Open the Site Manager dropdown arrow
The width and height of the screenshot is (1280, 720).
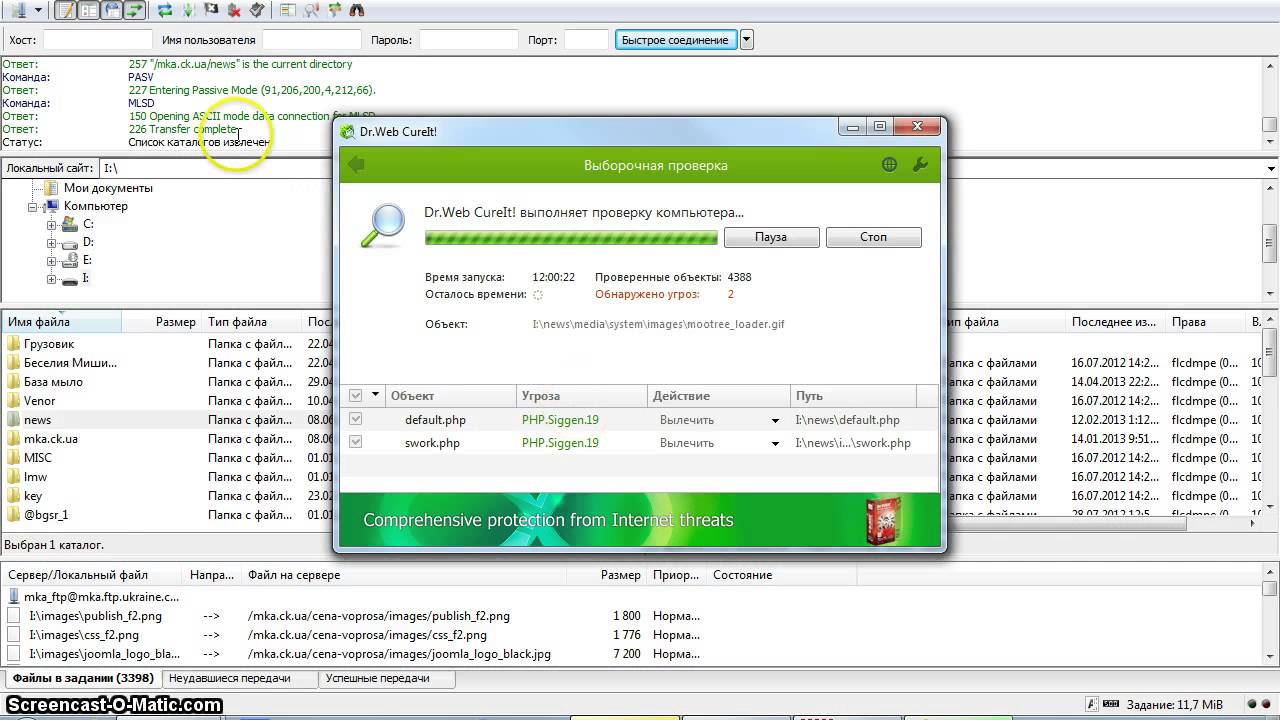coord(38,10)
